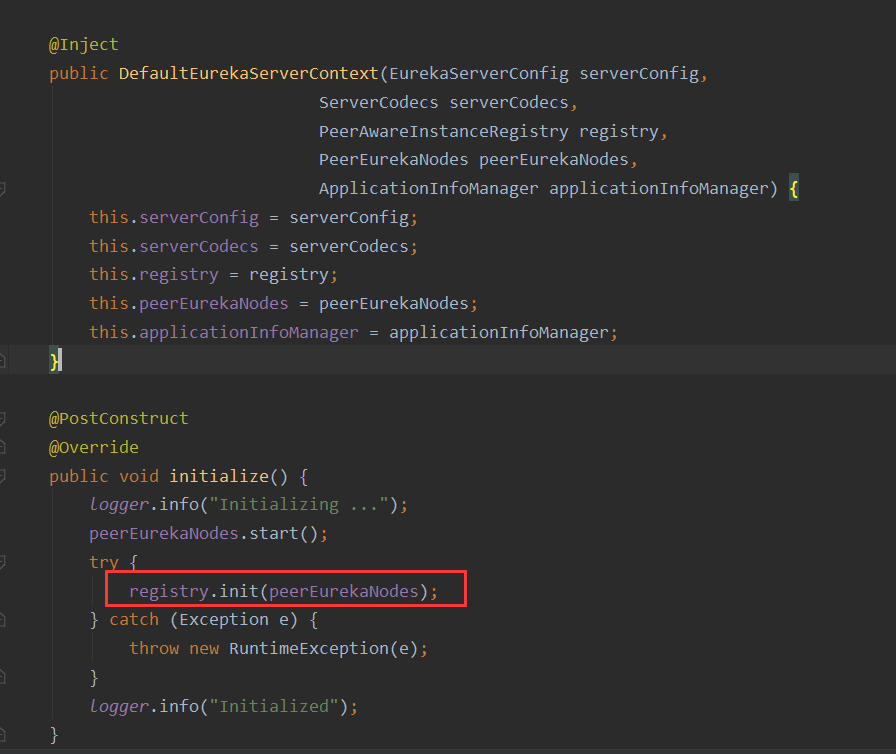Click registry in the registry.init line
This screenshot has width=896, height=754.
pyautogui.click(x=169, y=591)
